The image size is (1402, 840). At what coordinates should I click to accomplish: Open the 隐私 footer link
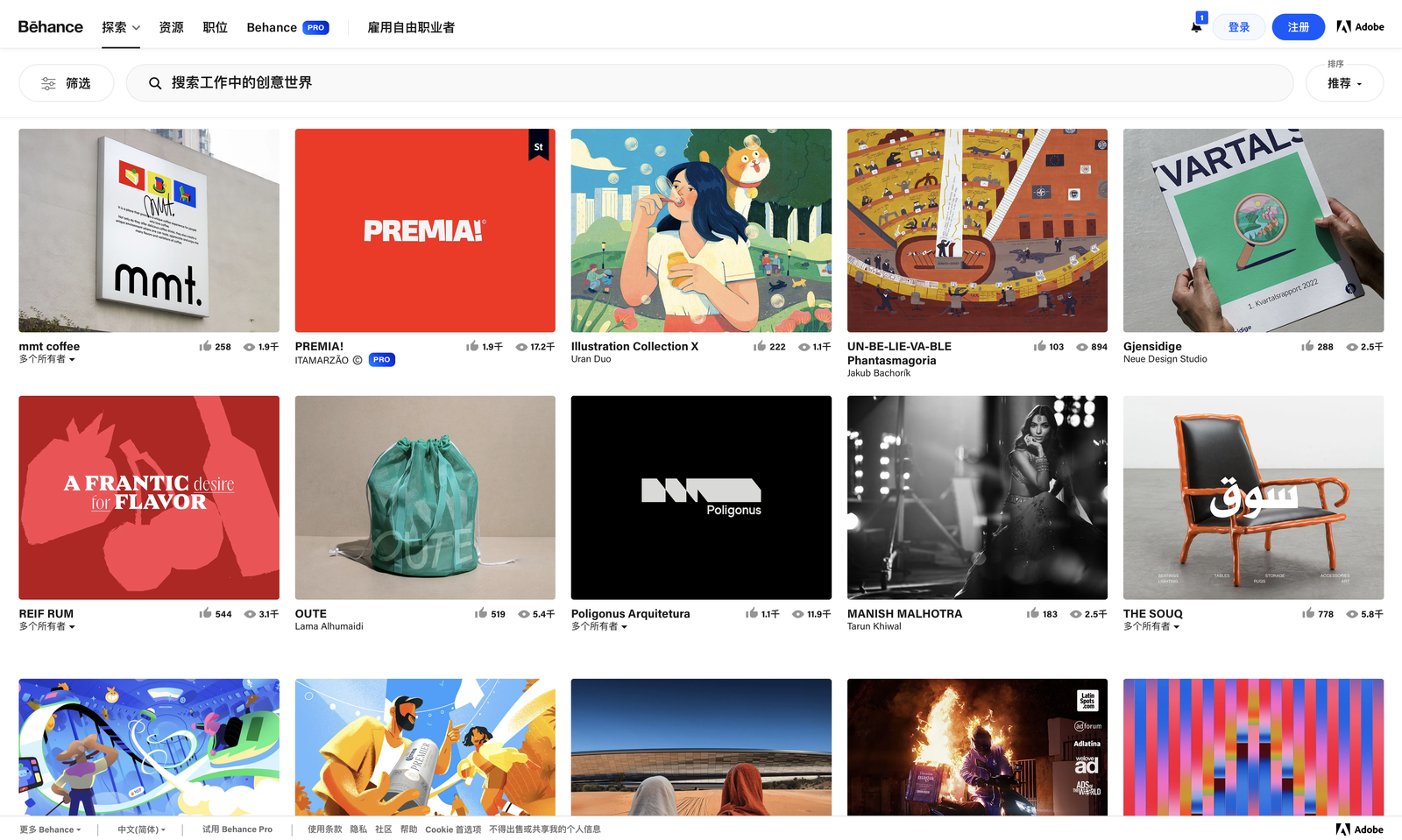coord(358,829)
